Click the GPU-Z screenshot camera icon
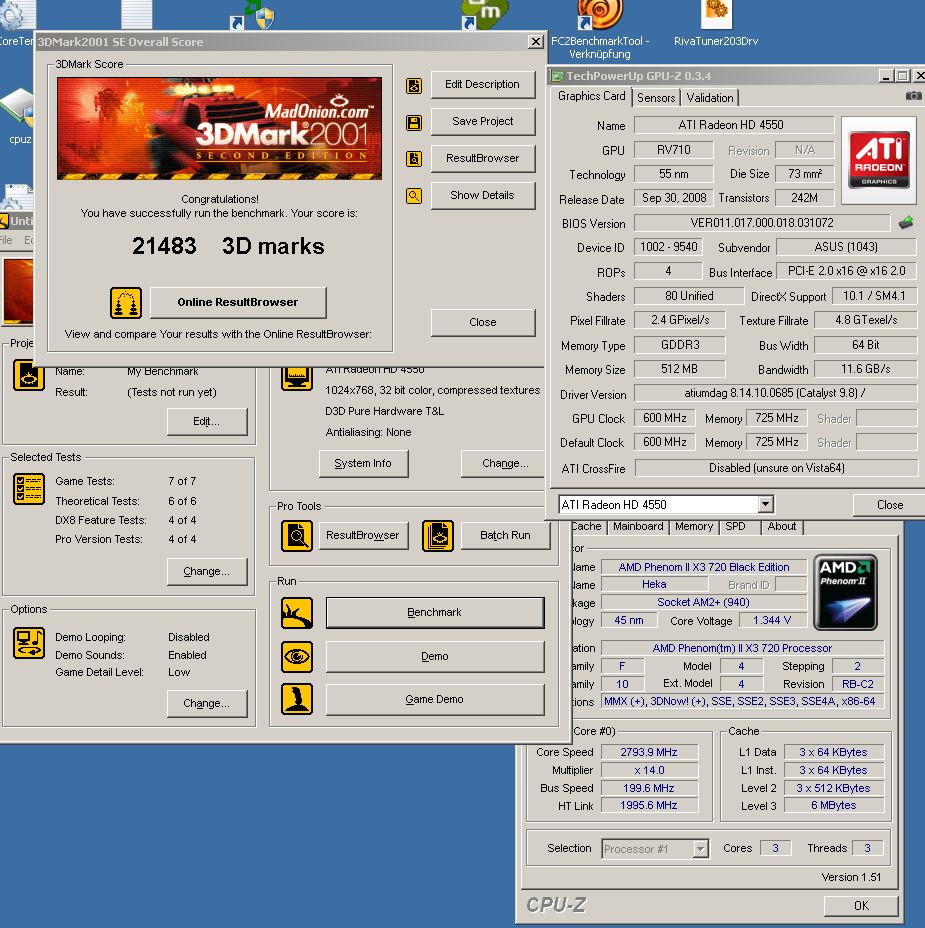This screenshot has width=925, height=928. tap(913, 95)
